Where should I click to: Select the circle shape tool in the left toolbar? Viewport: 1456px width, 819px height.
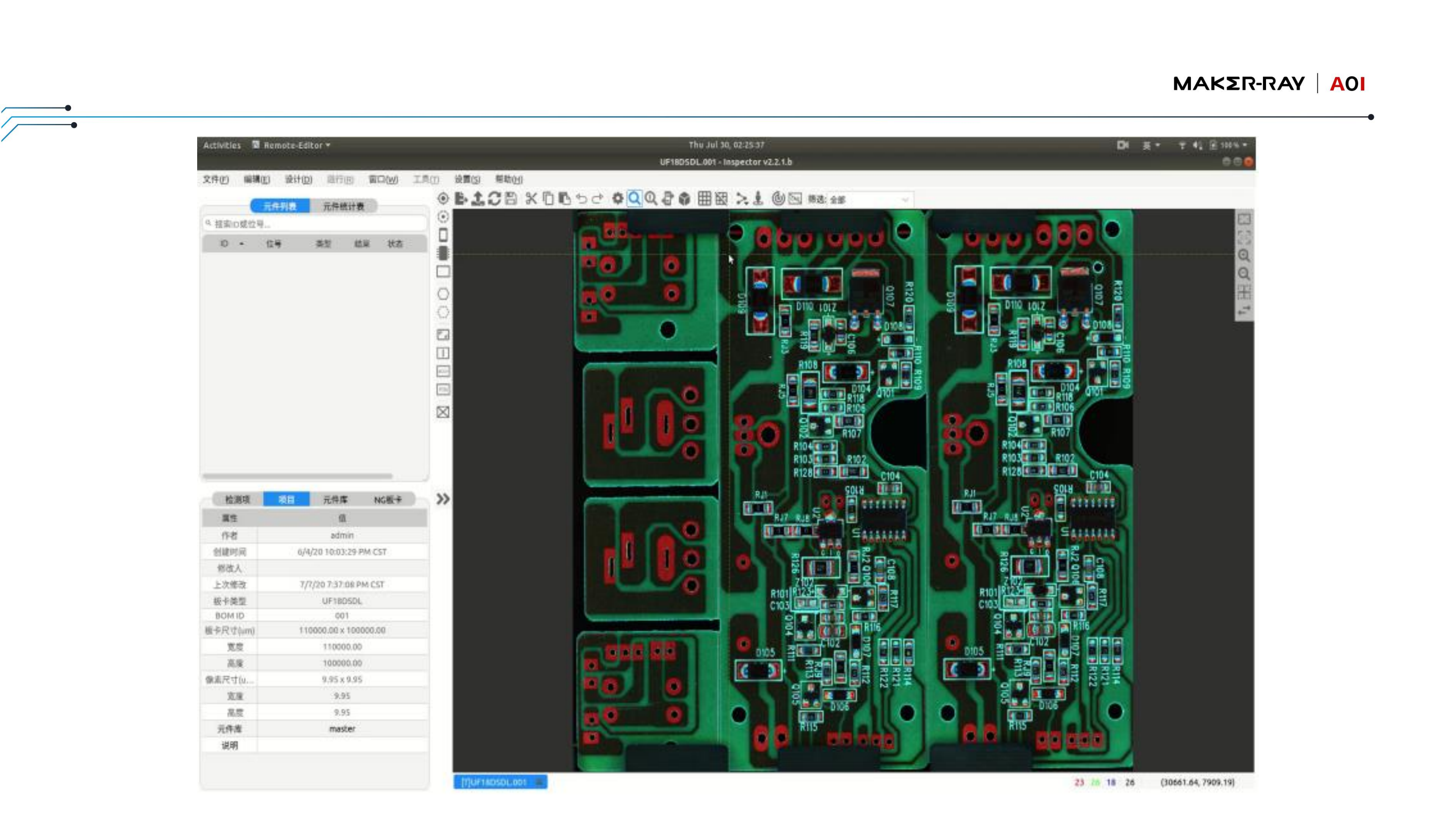coord(443,294)
